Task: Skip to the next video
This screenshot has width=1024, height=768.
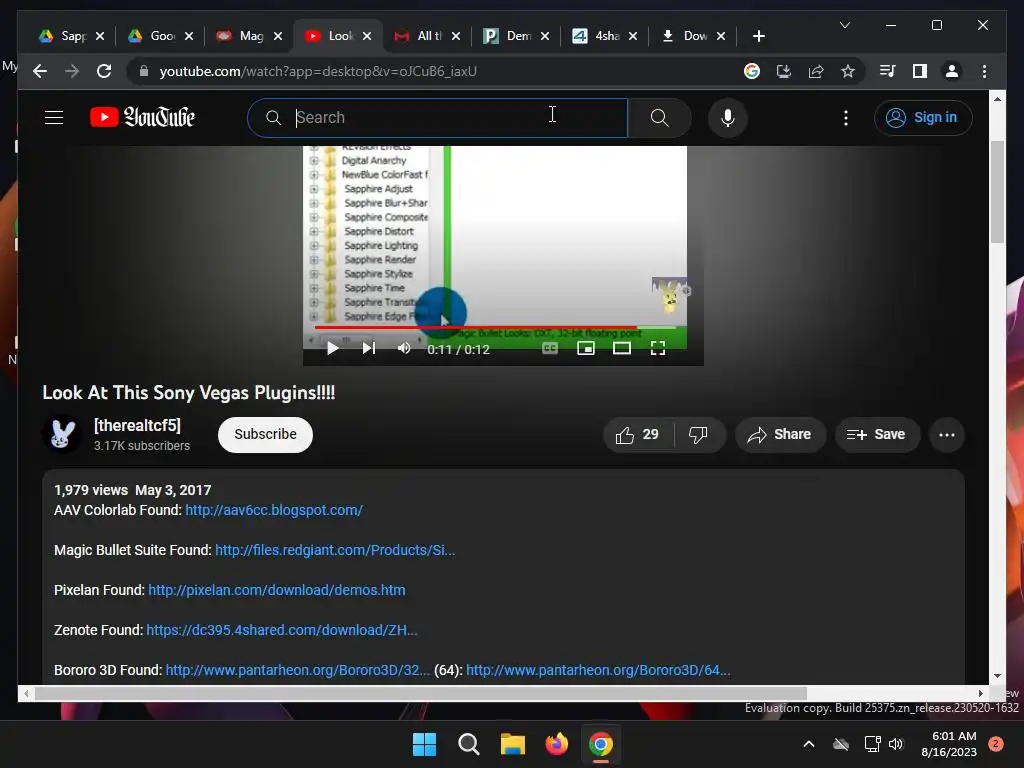Action: pos(369,349)
